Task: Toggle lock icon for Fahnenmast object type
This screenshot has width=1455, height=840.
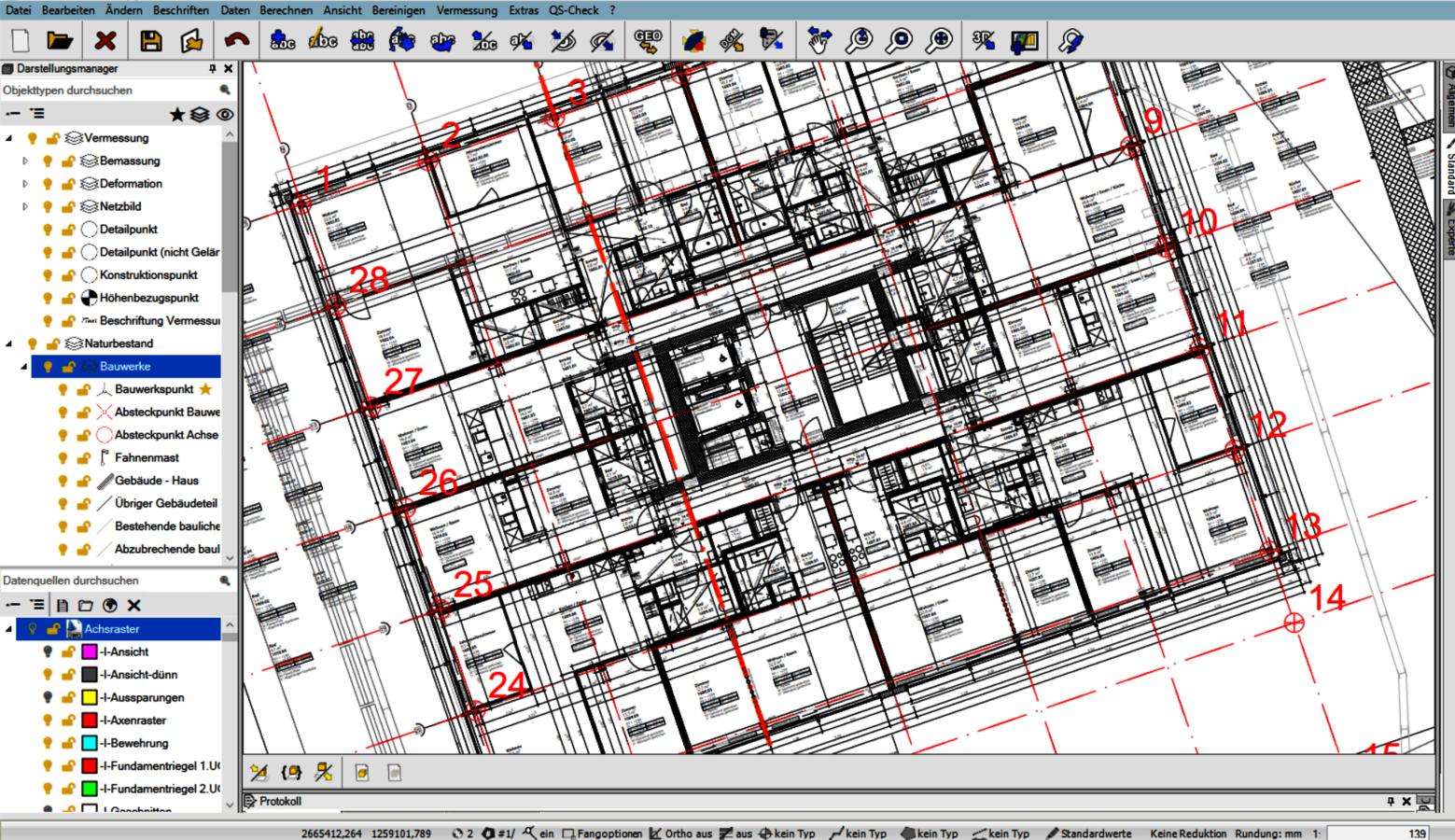Action: coord(83,457)
